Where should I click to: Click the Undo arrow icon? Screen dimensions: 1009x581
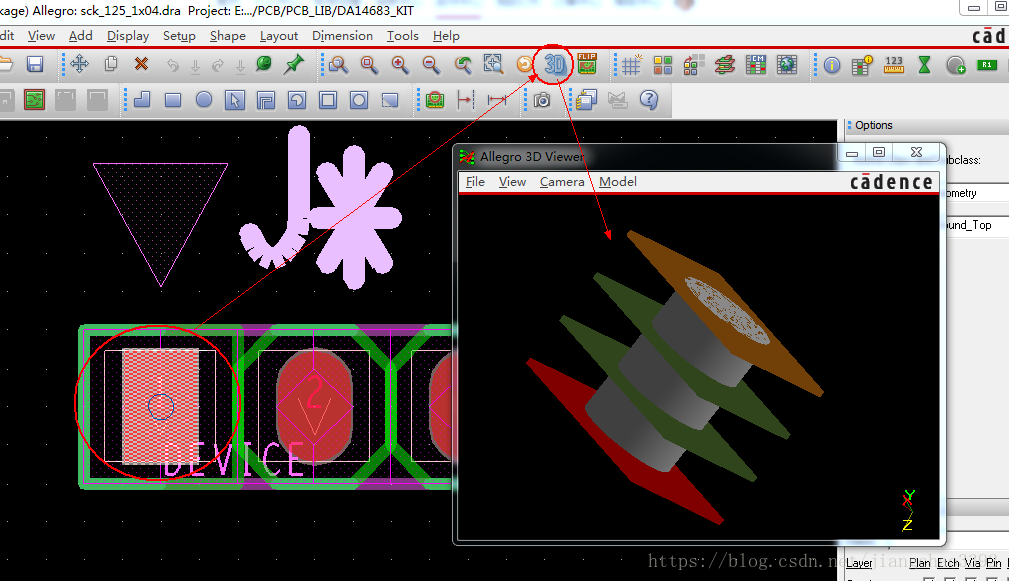click(x=172, y=65)
